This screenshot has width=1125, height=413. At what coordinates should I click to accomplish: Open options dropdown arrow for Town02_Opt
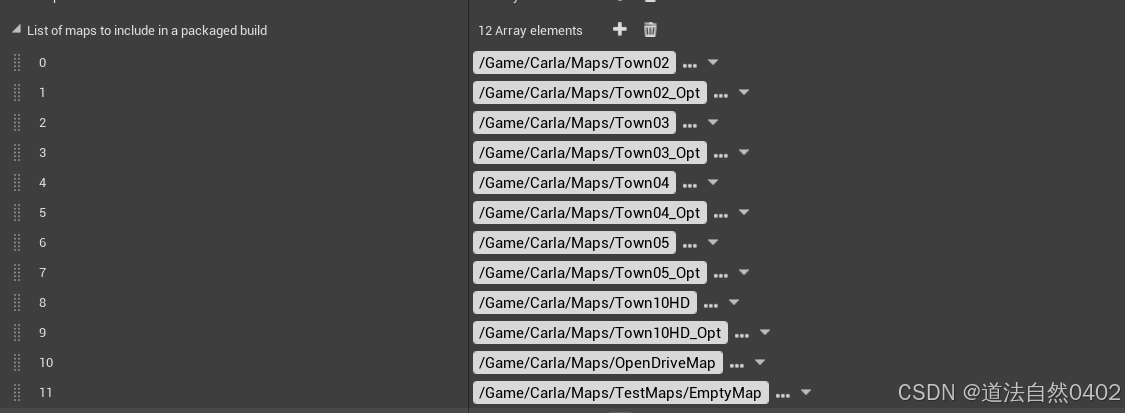pos(744,92)
